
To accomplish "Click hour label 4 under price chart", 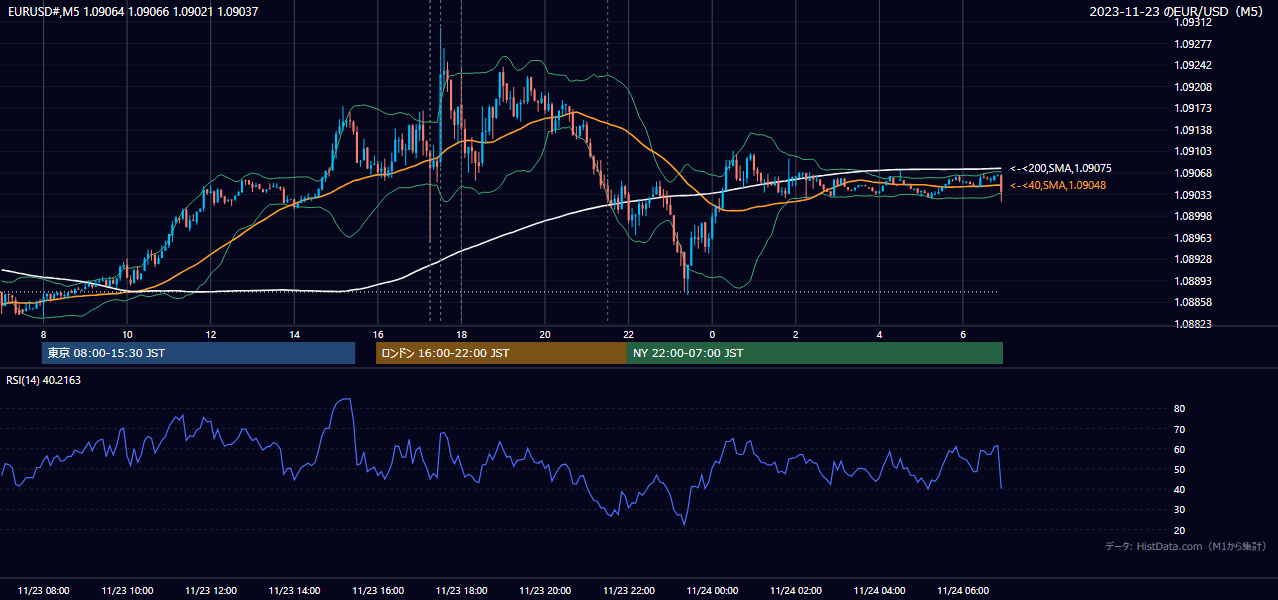I will pyautogui.click(x=879, y=334).
